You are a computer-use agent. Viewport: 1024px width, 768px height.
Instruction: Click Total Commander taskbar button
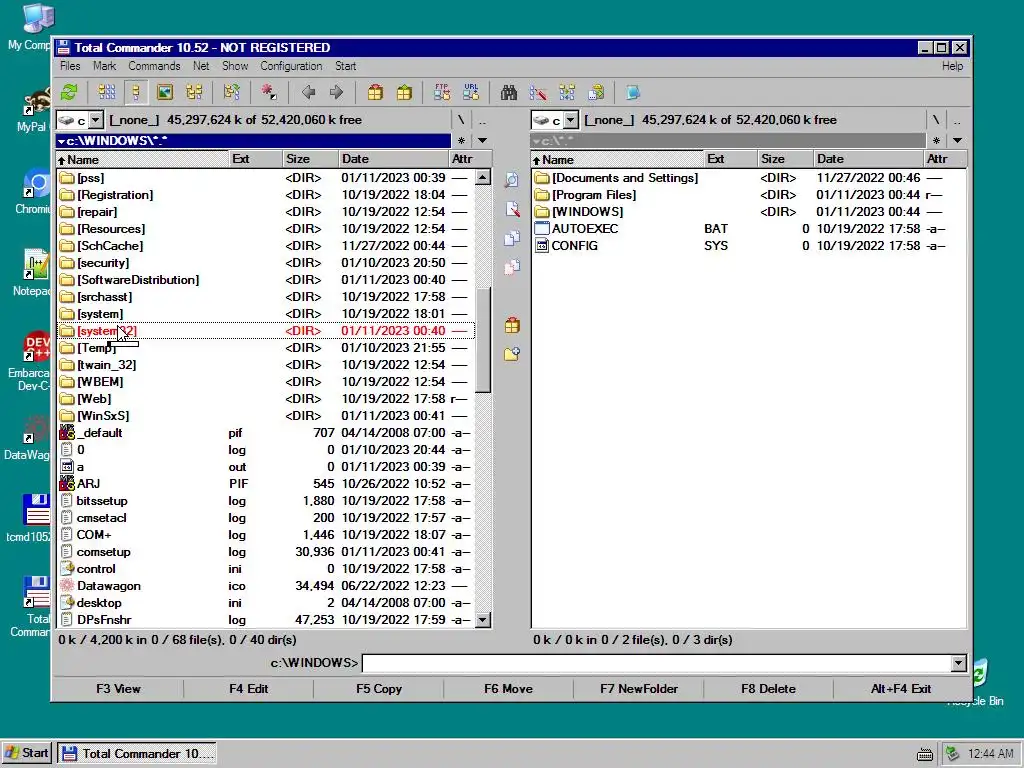coord(136,753)
